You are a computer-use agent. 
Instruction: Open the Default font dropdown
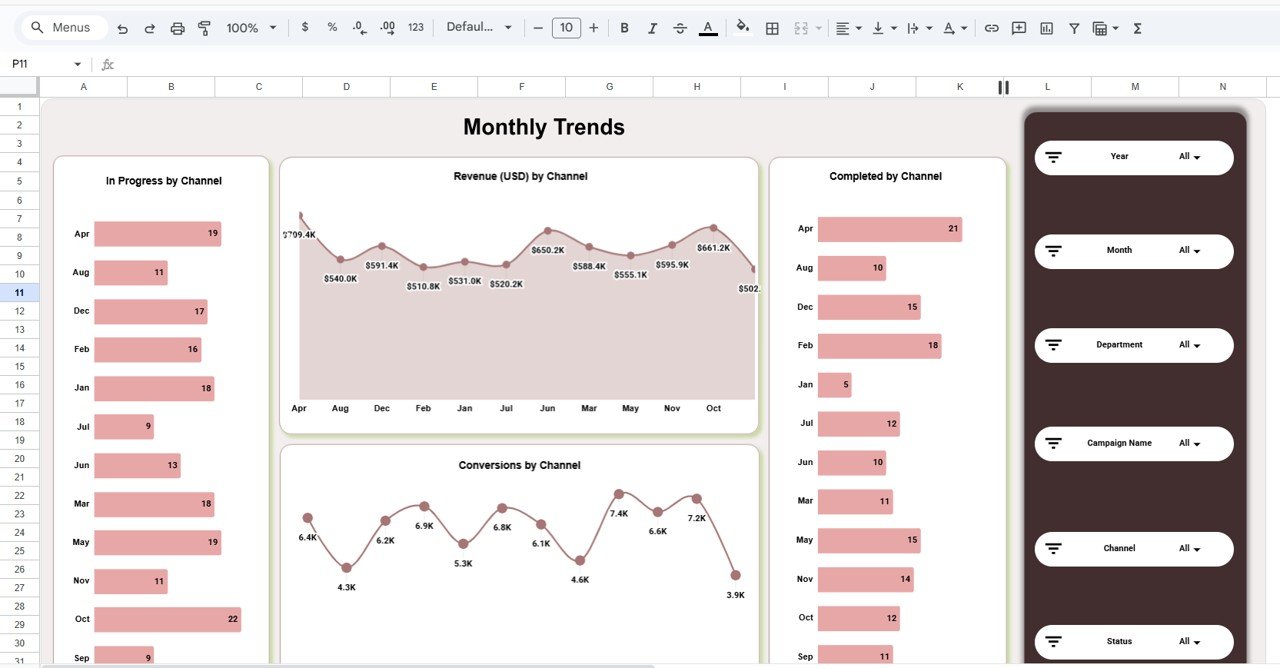pyautogui.click(x=479, y=28)
